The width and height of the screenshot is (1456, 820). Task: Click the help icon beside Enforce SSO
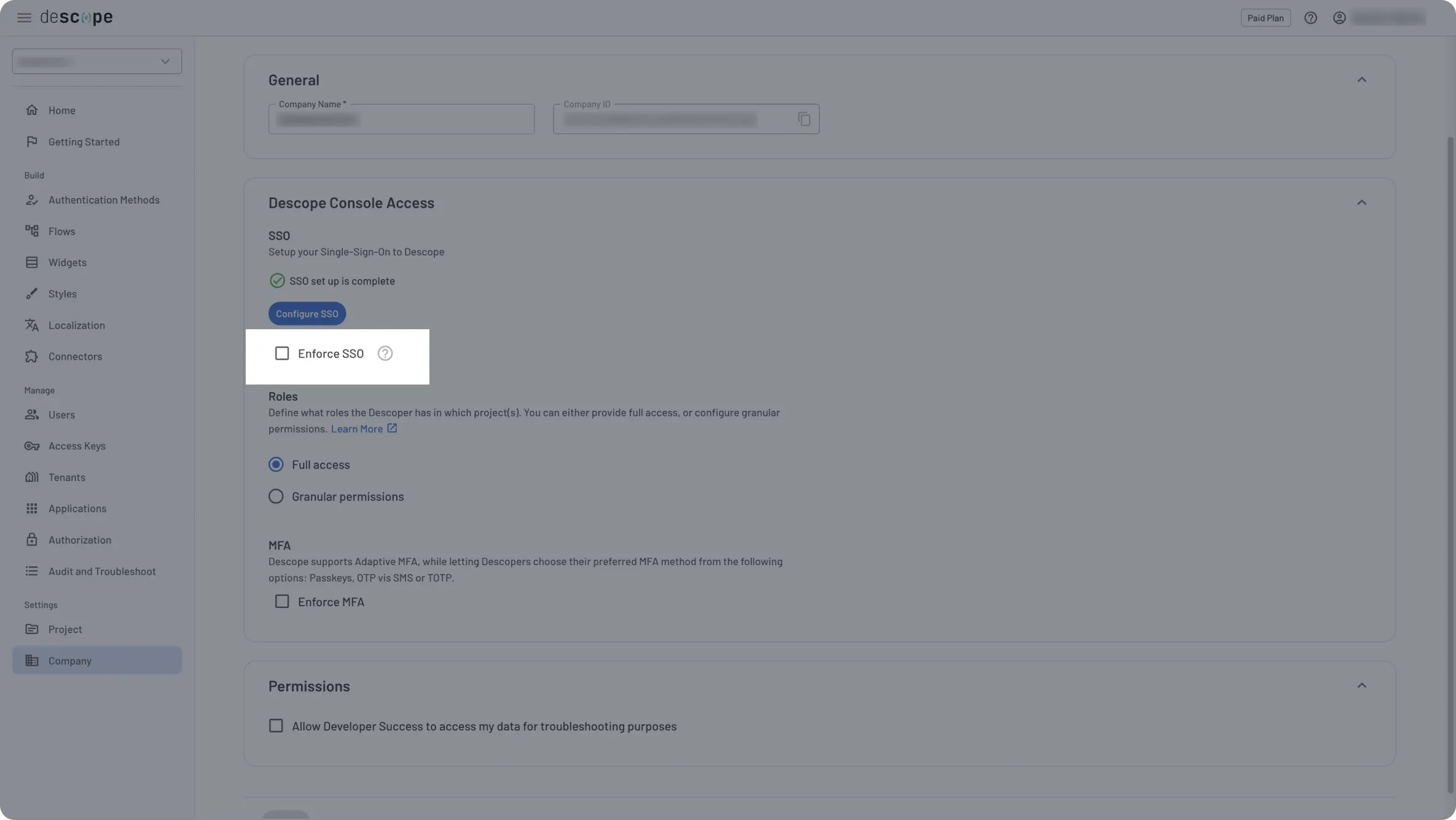(385, 353)
